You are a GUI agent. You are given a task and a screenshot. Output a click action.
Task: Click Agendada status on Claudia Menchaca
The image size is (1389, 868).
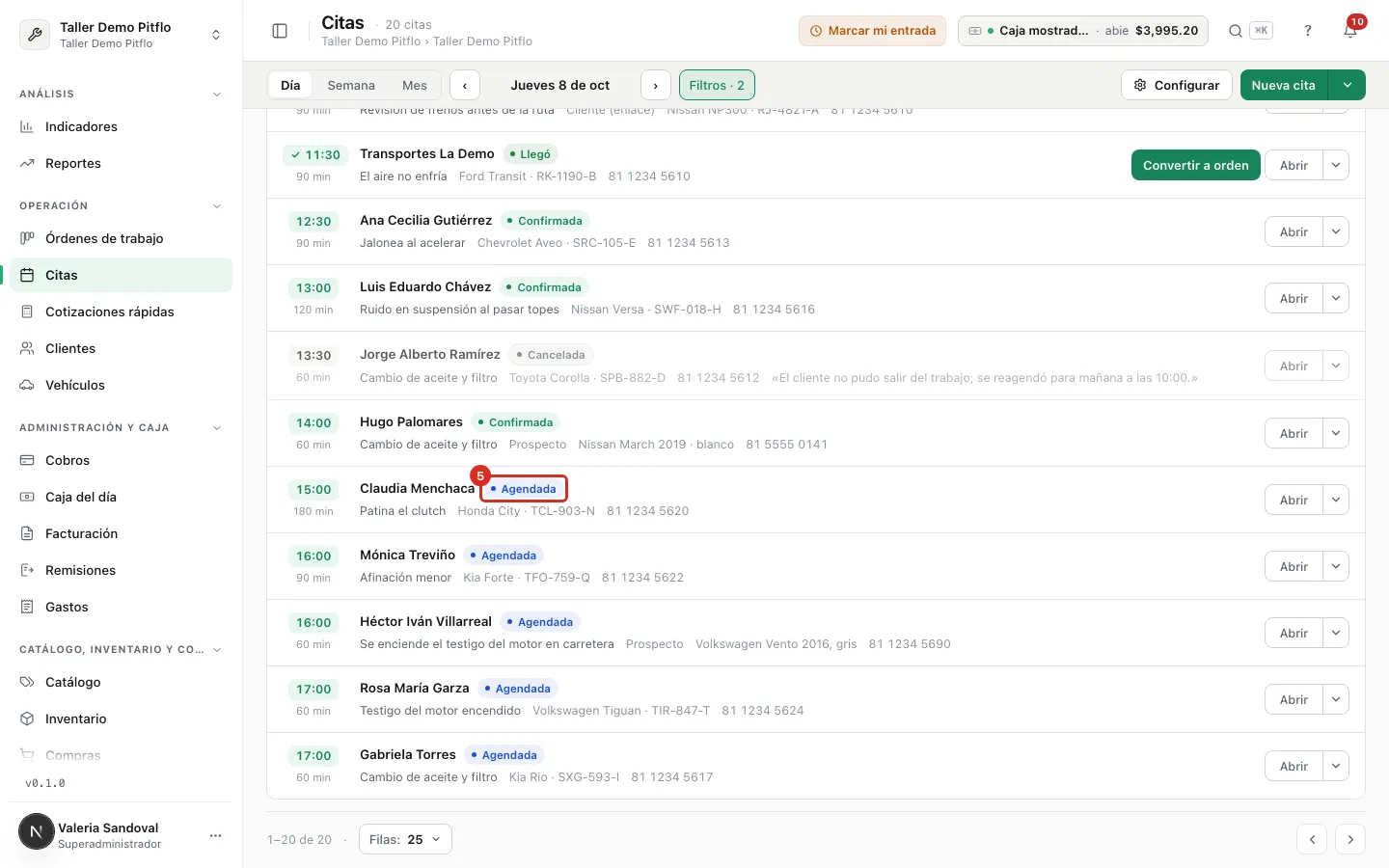click(523, 489)
